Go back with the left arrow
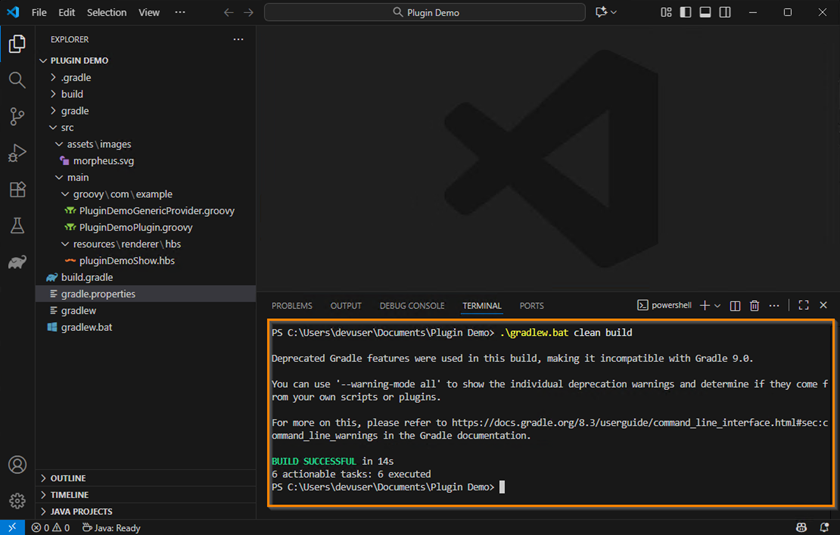This screenshot has height=535, width=840. tap(229, 12)
